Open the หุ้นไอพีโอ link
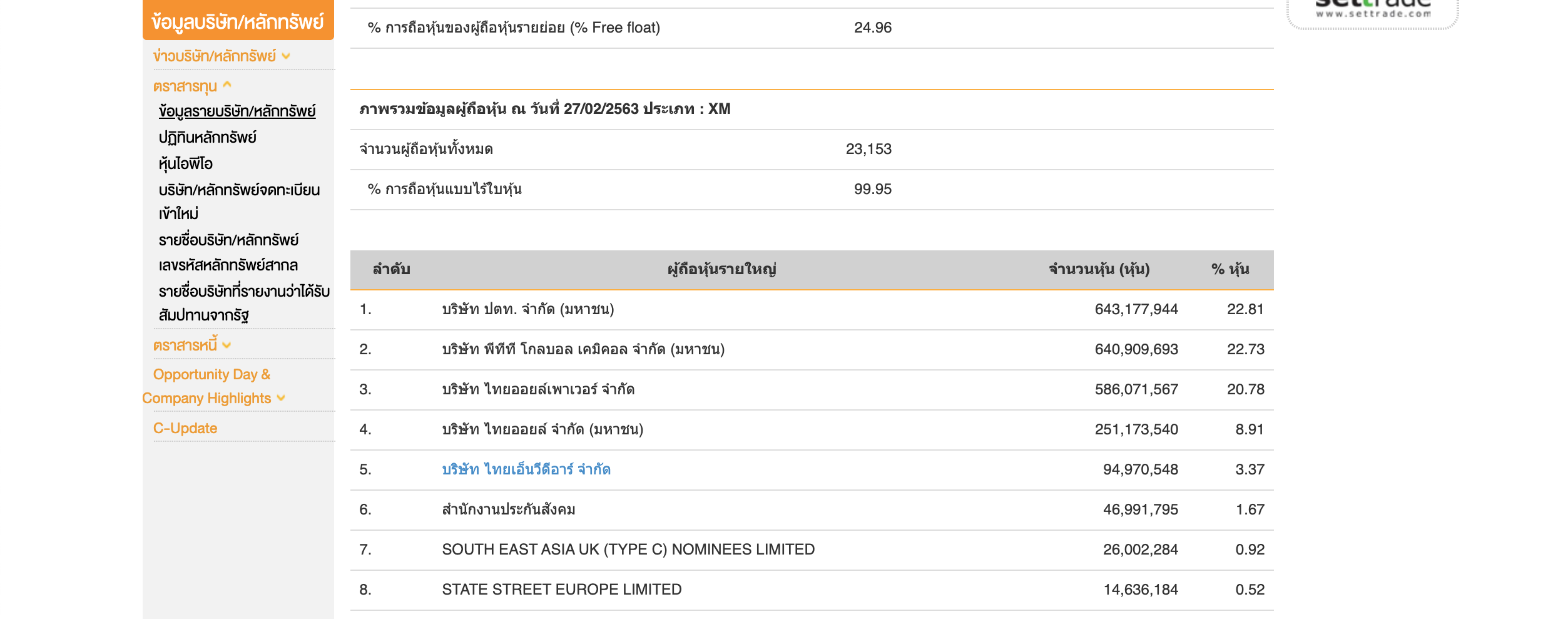The image size is (1568, 619). click(186, 164)
